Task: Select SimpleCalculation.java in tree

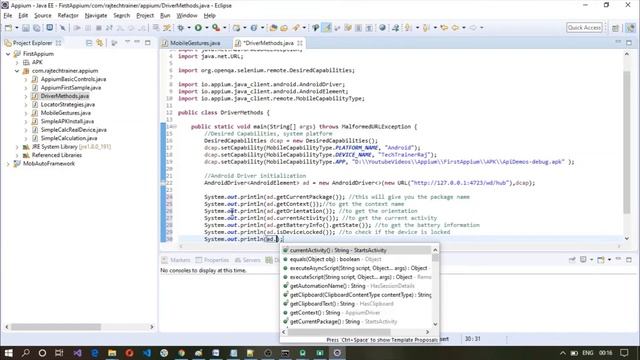Action: tap(69, 138)
